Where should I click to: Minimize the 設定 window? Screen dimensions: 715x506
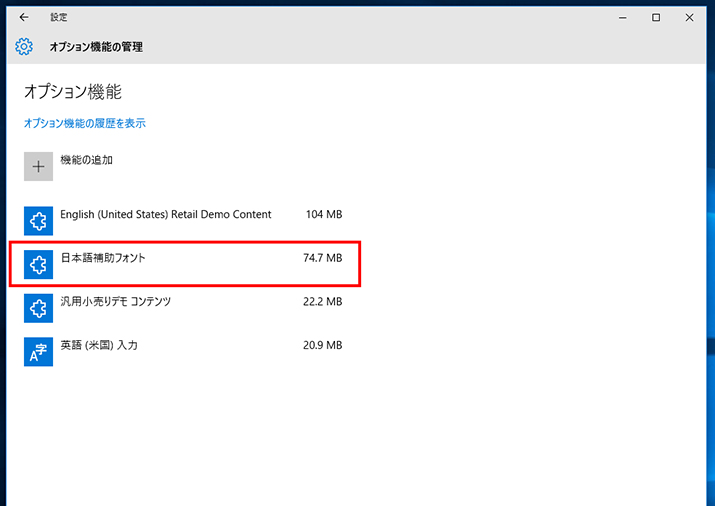point(622,17)
